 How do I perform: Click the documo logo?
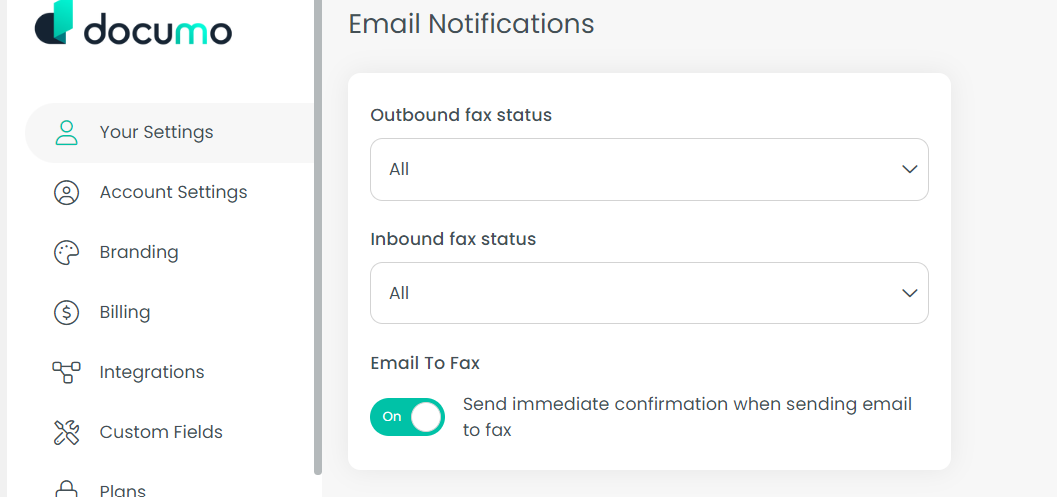tap(133, 24)
